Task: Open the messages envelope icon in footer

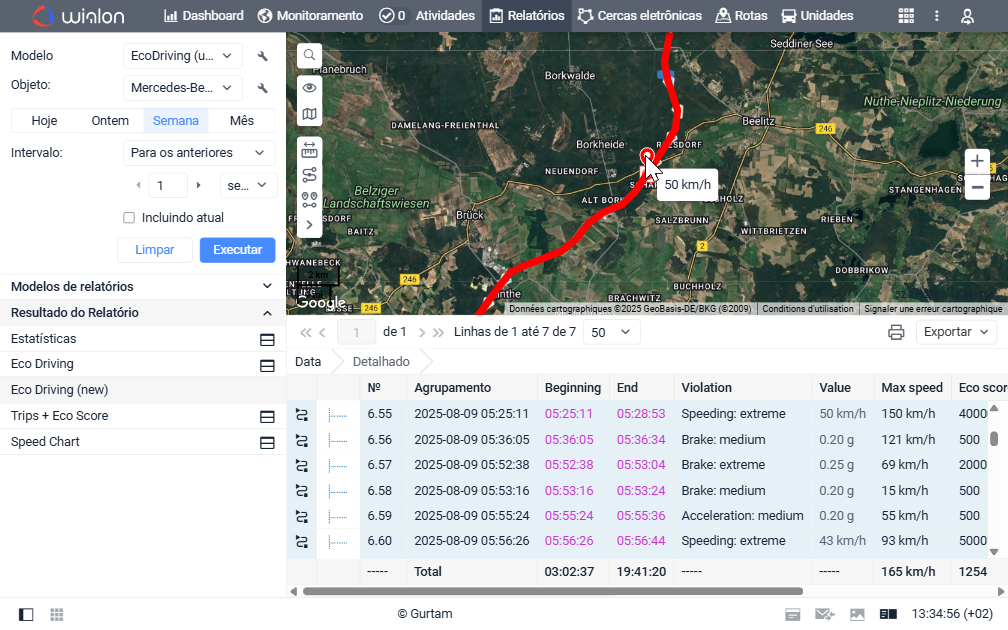Action: [x=824, y=615]
